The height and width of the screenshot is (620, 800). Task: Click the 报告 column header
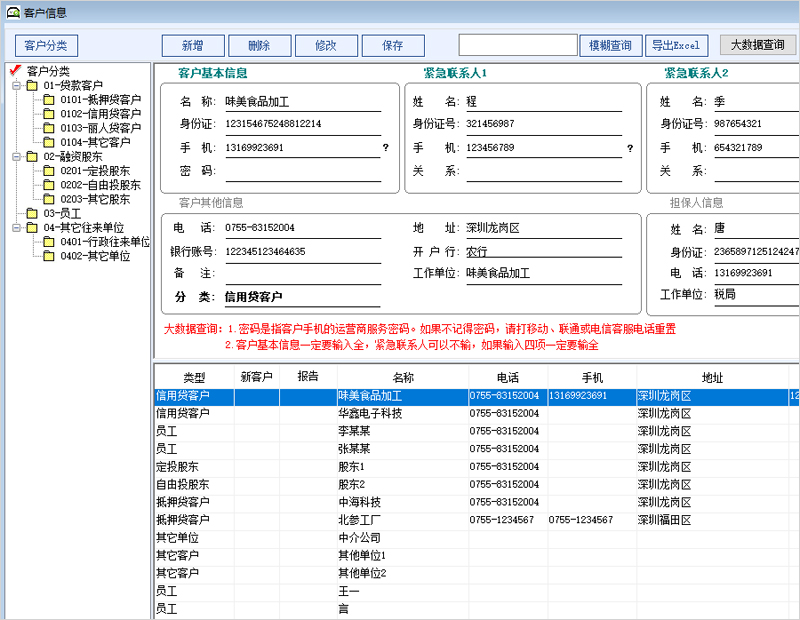tap(308, 378)
